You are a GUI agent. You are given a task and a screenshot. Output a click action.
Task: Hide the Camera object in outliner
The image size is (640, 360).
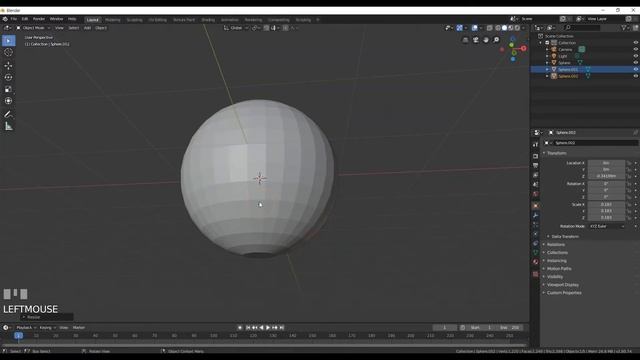pos(636,49)
